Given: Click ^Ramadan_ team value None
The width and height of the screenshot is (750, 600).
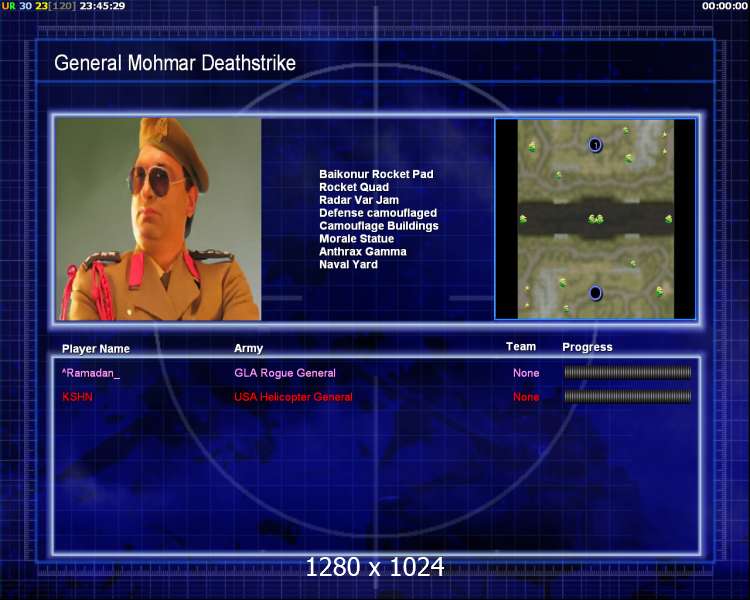Looking at the screenshot, I should point(526,373).
